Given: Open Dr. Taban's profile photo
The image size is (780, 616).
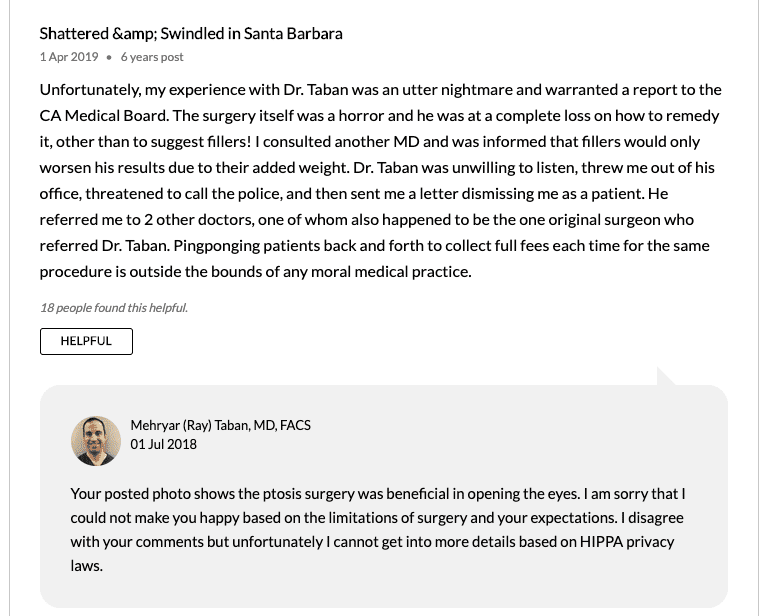Looking at the screenshot, I should (96, 441).
